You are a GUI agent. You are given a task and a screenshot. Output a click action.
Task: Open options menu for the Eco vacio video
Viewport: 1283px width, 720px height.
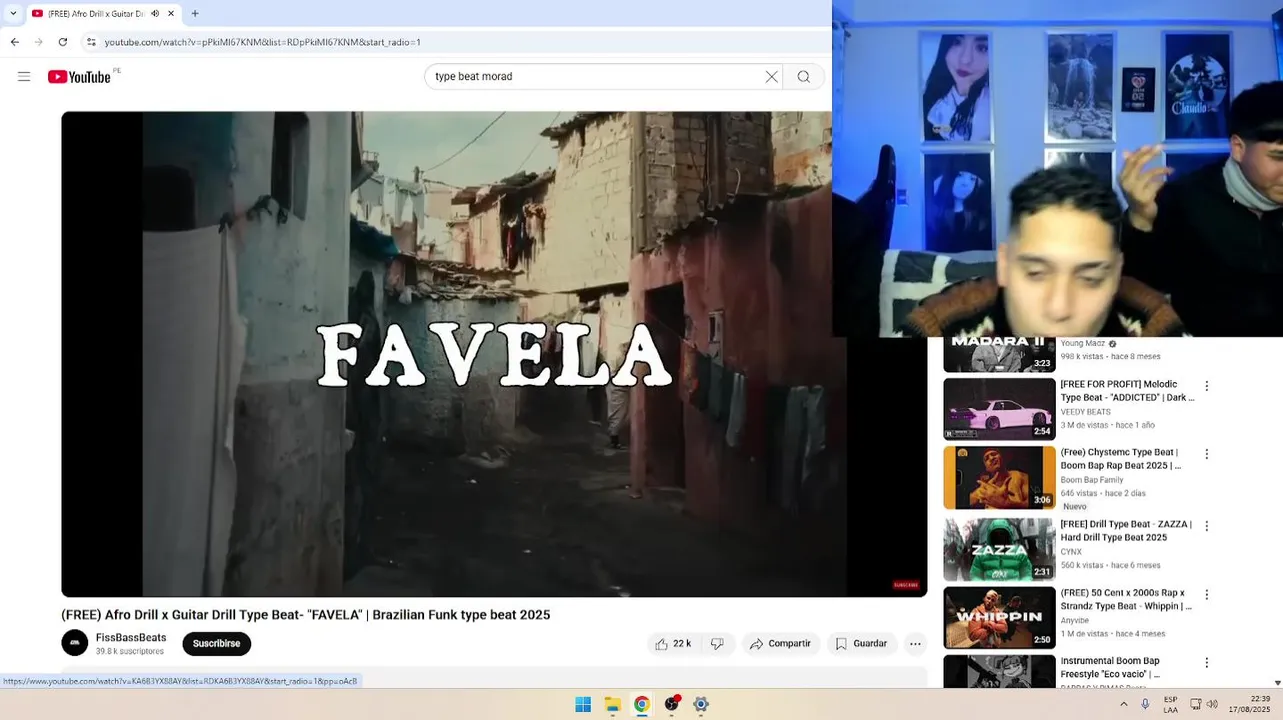(1206, 663)
